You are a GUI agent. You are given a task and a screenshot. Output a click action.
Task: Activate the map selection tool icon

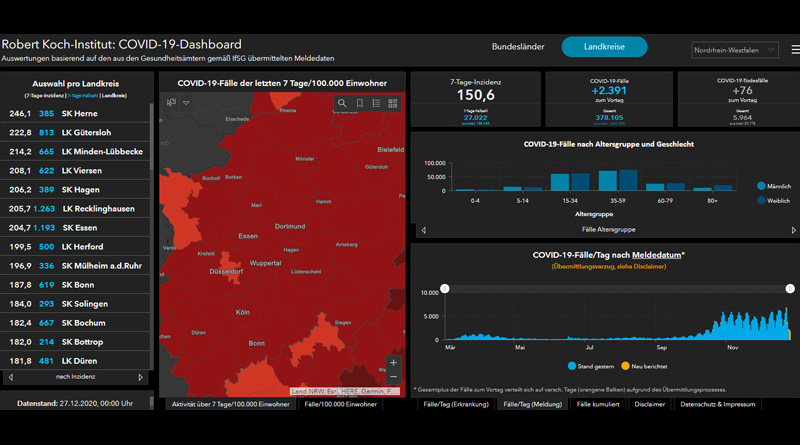(171, 103)
